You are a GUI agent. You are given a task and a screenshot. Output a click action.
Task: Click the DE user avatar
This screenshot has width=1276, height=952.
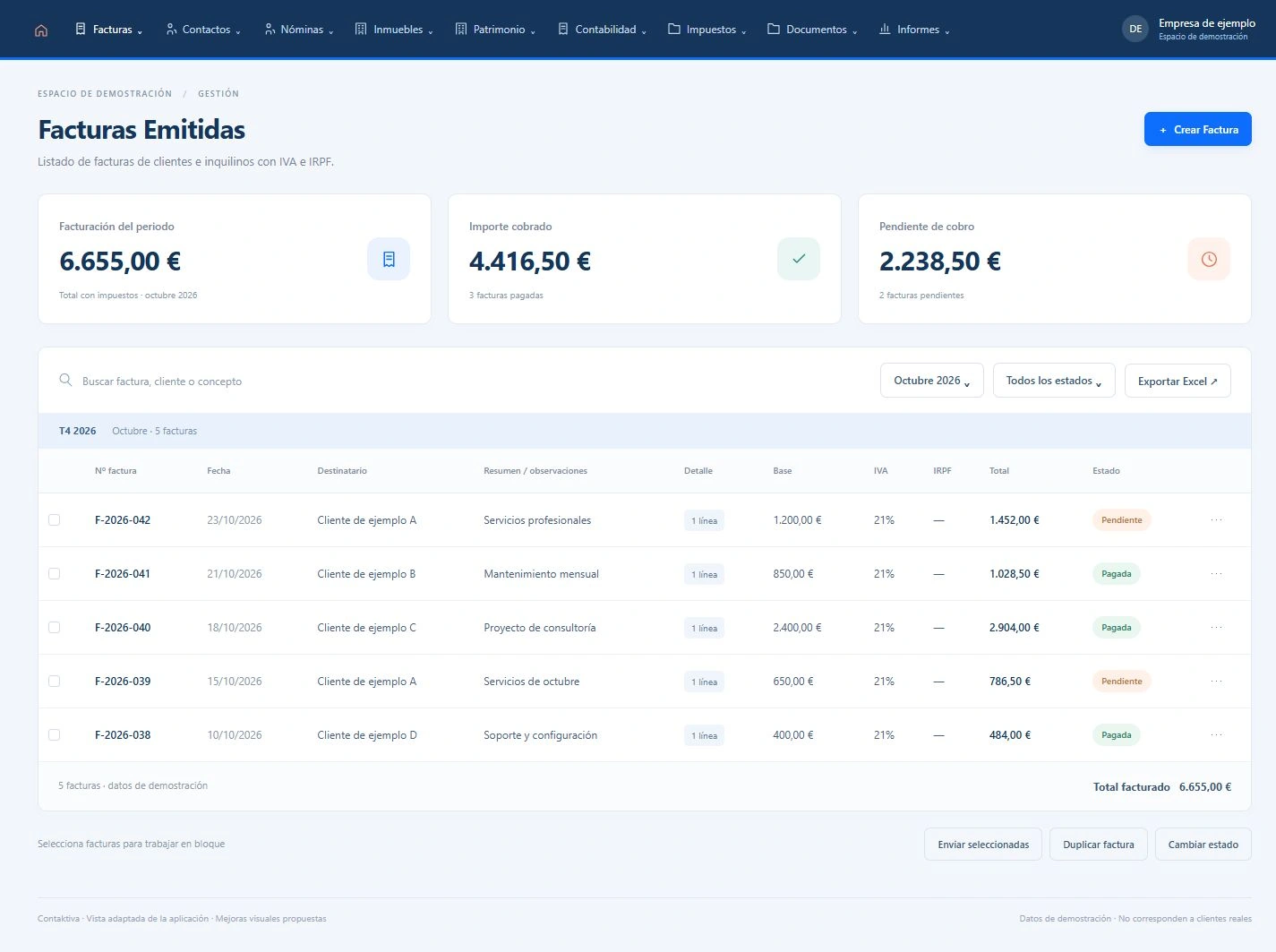(1135, 29)
